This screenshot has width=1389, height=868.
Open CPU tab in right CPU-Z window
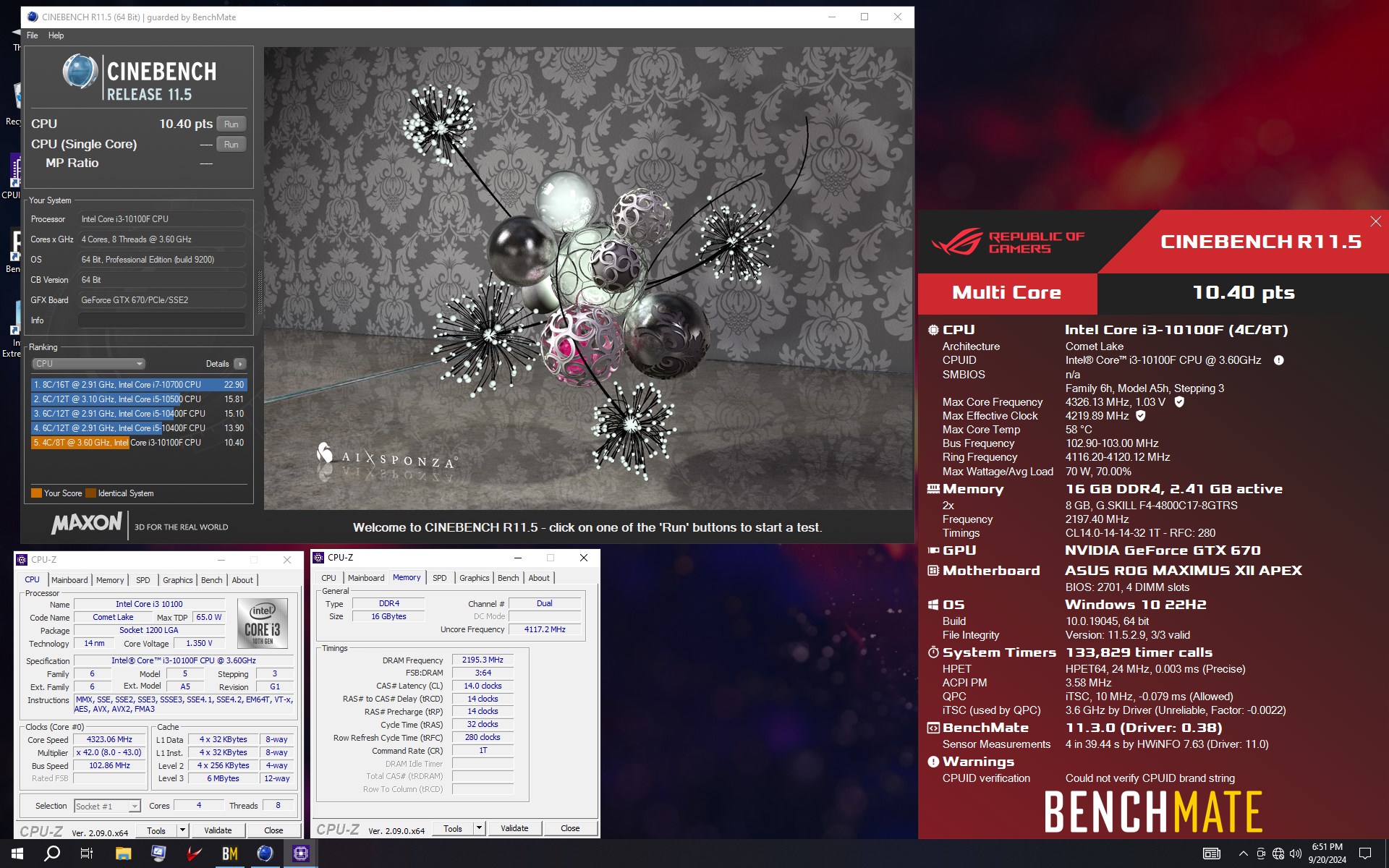click(x=328, y=578)
